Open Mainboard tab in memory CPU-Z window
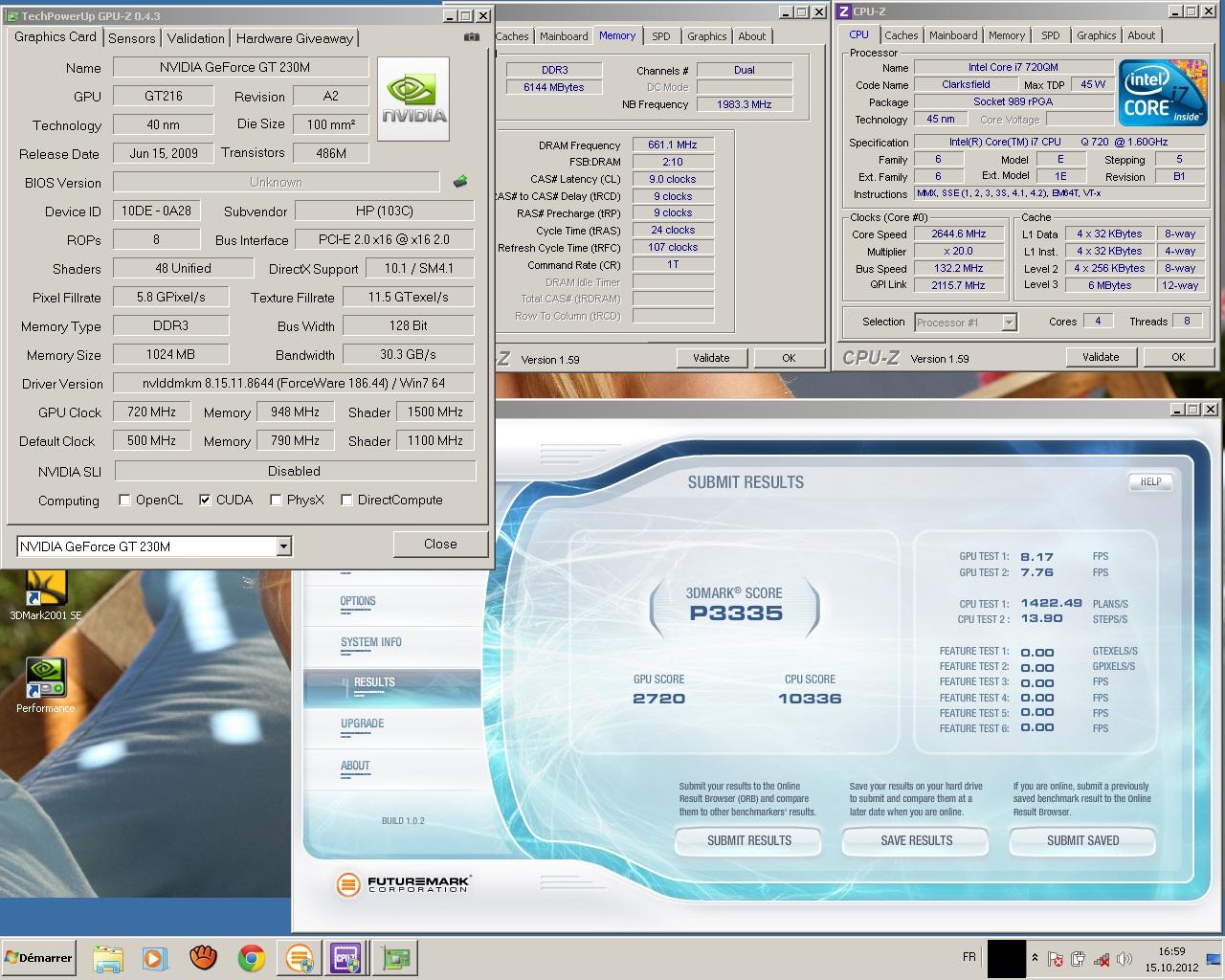 (x=564, y=36)
